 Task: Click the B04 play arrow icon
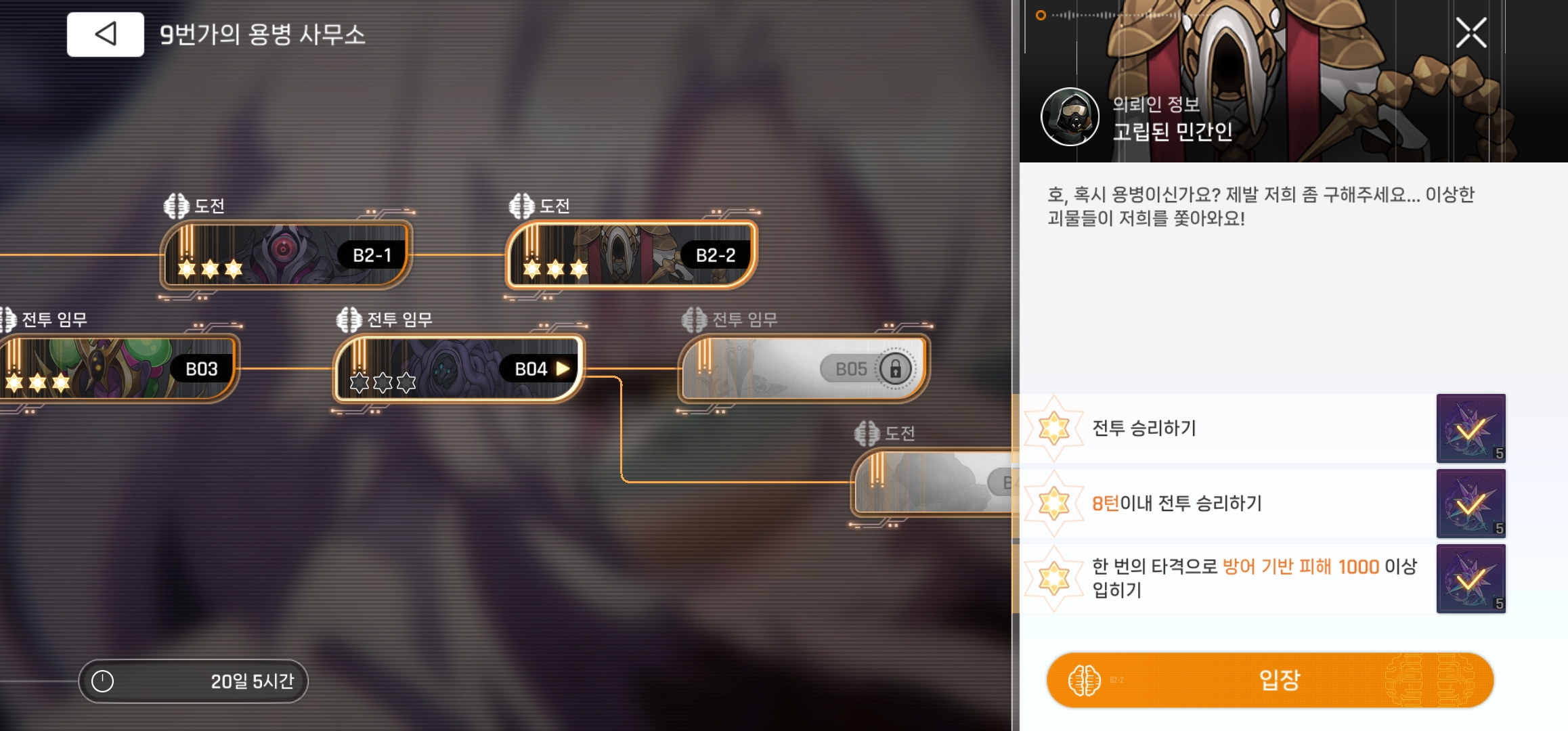(x=563, y=369)
